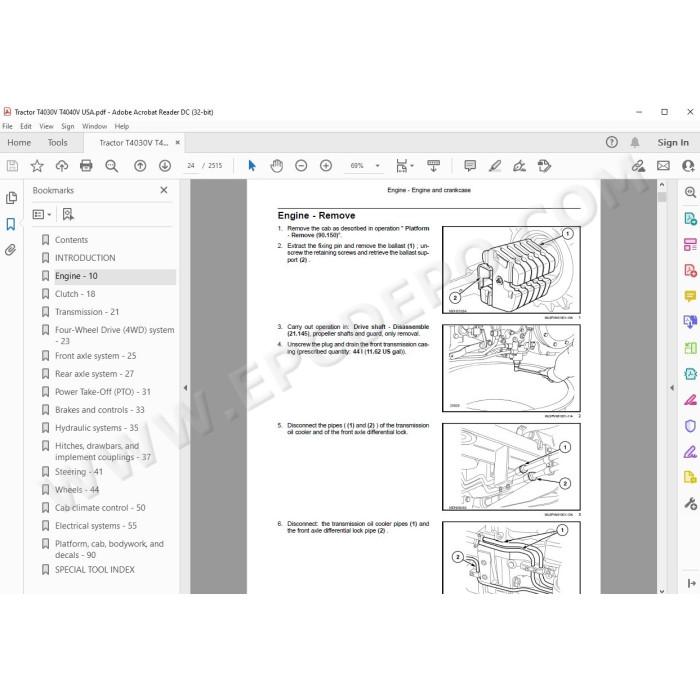Add a sticky note comment

[x=470, y=166]
